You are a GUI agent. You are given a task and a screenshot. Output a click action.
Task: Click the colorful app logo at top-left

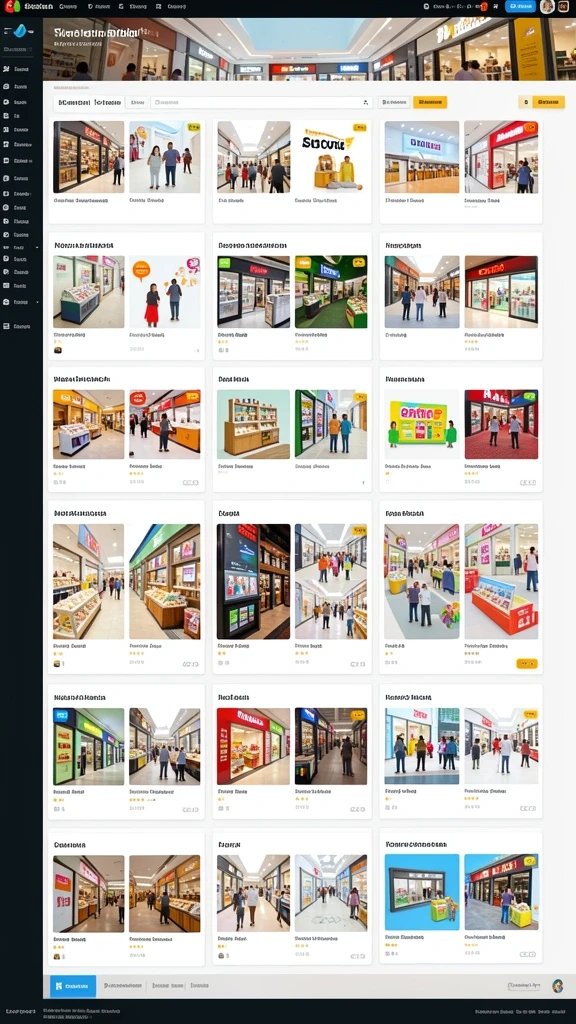click(x=12, y=7)
